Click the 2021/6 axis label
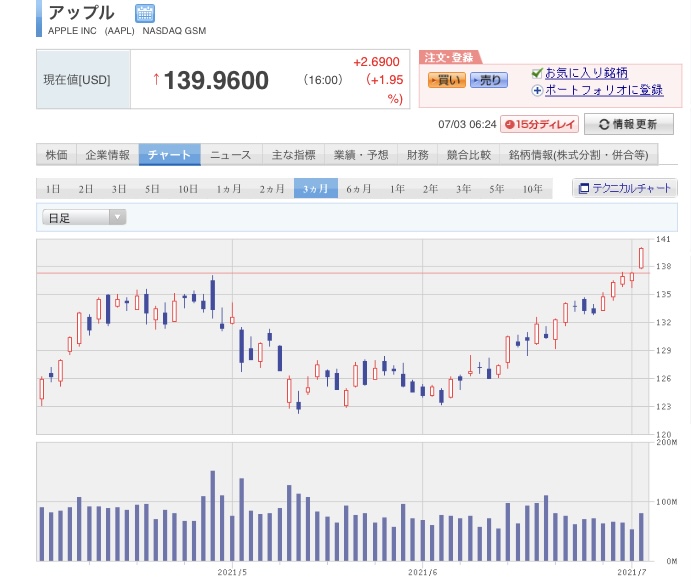 [x=422, y=572]
